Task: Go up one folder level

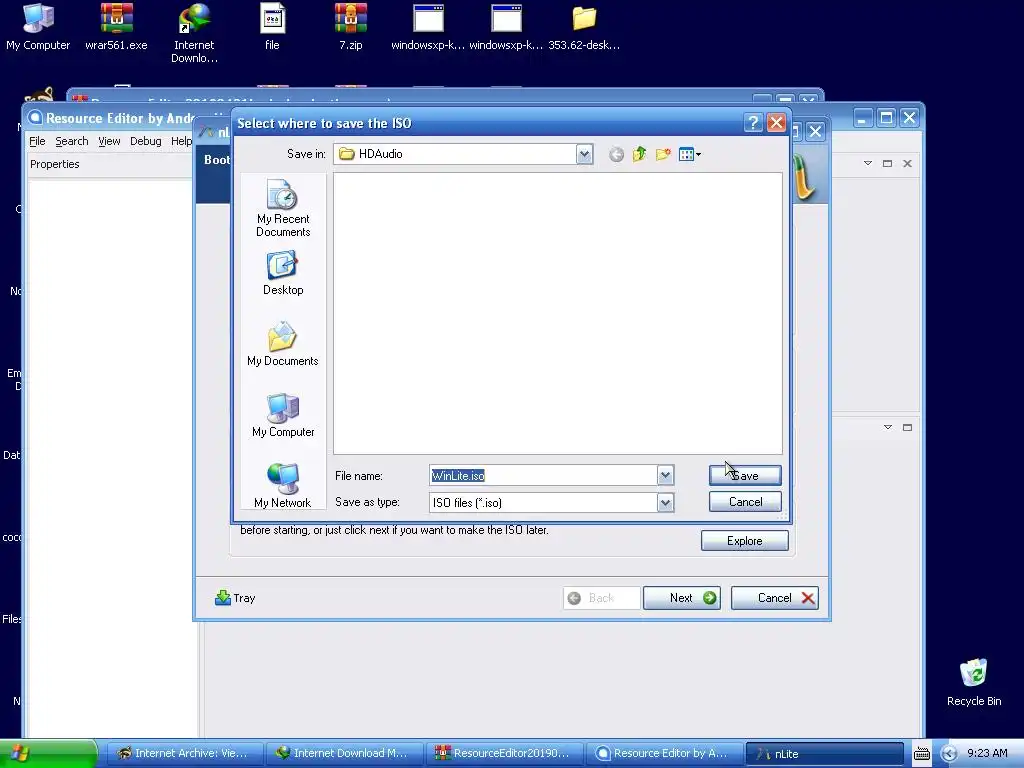Action: (639, 155)
